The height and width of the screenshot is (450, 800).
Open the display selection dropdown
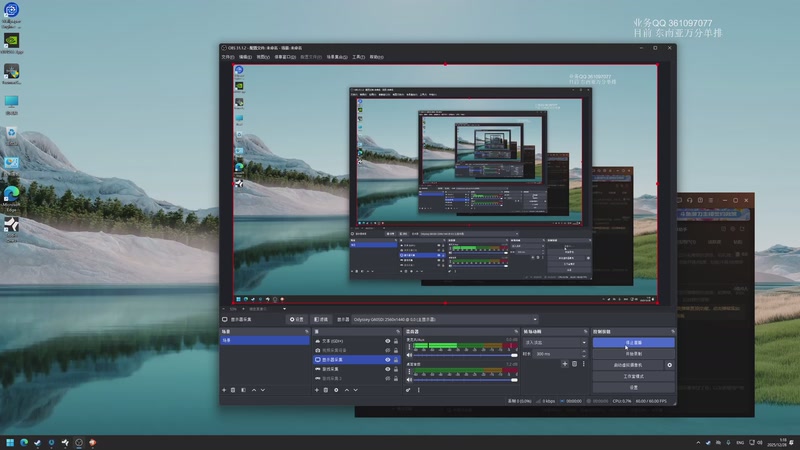point(444,319)
